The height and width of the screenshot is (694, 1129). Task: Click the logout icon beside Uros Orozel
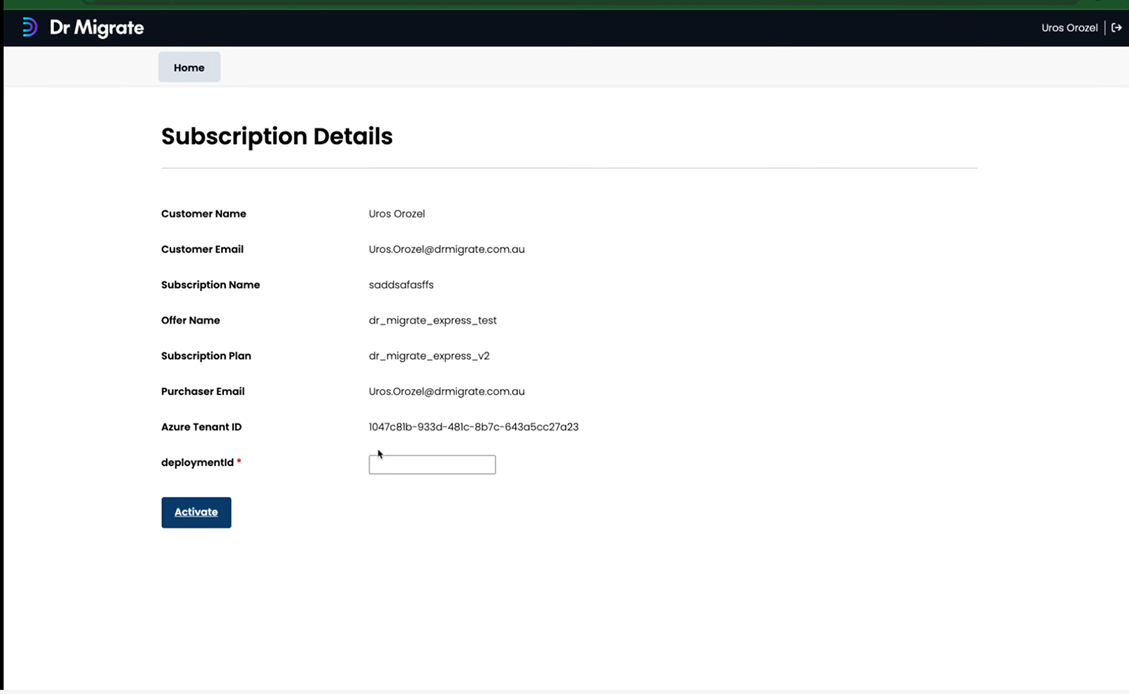coord(1116,28)
